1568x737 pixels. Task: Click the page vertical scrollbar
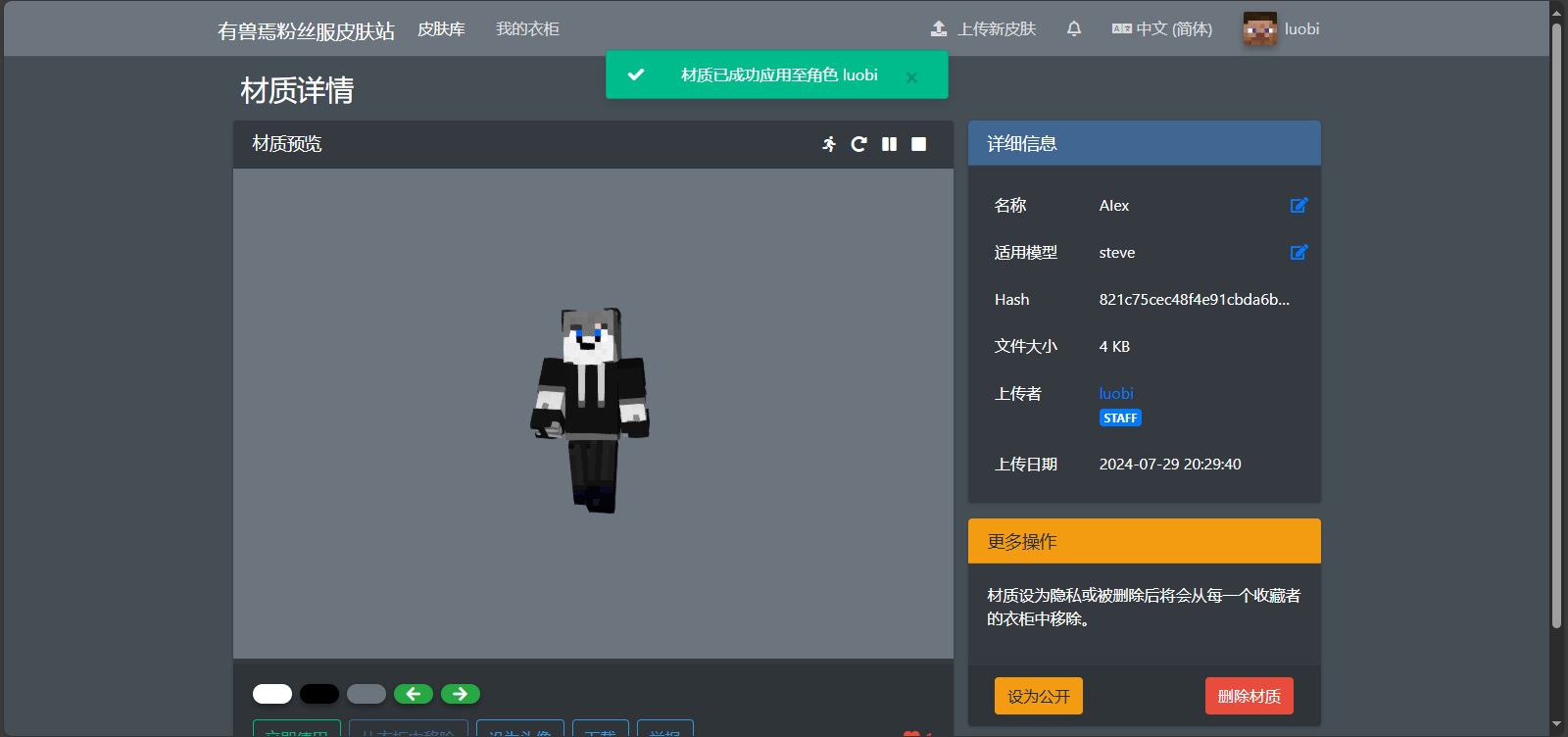1556,325
